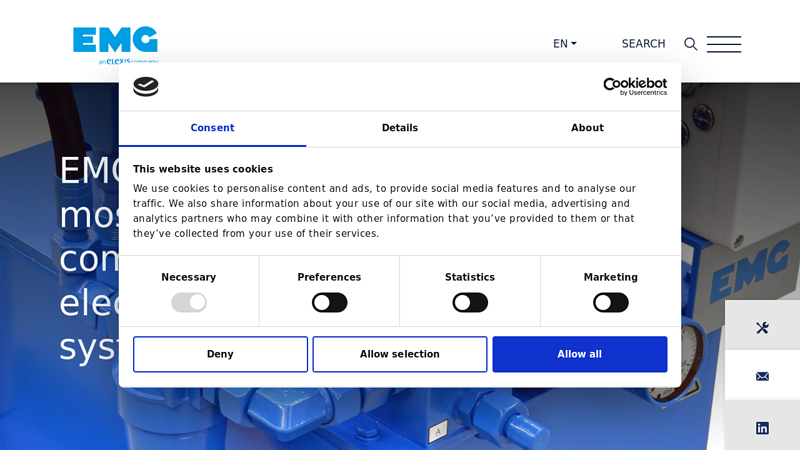Click the SEARCH text in the header

pyautogui.click(x=643, y=44)
